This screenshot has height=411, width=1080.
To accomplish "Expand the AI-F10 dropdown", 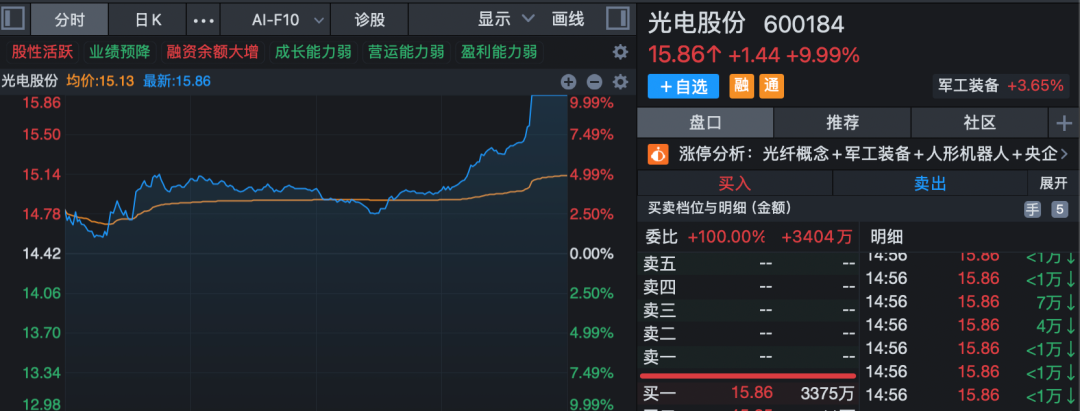I will [x=288, y=19].
